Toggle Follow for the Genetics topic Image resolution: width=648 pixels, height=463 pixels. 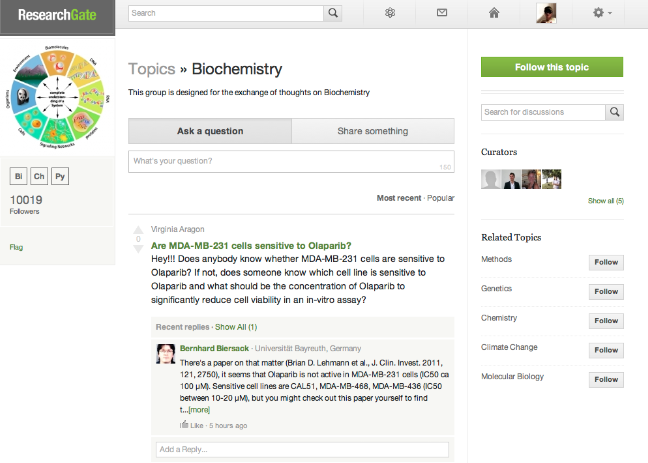coord(606,289)
